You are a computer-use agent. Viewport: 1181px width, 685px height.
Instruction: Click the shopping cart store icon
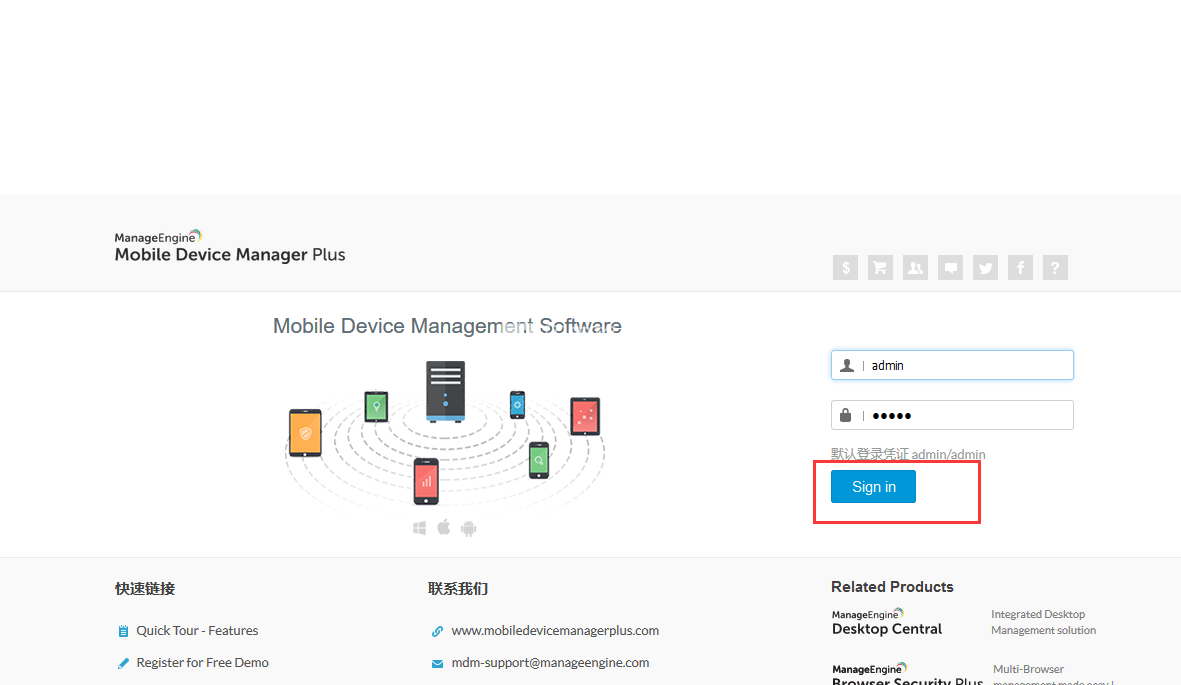[880, 268]
